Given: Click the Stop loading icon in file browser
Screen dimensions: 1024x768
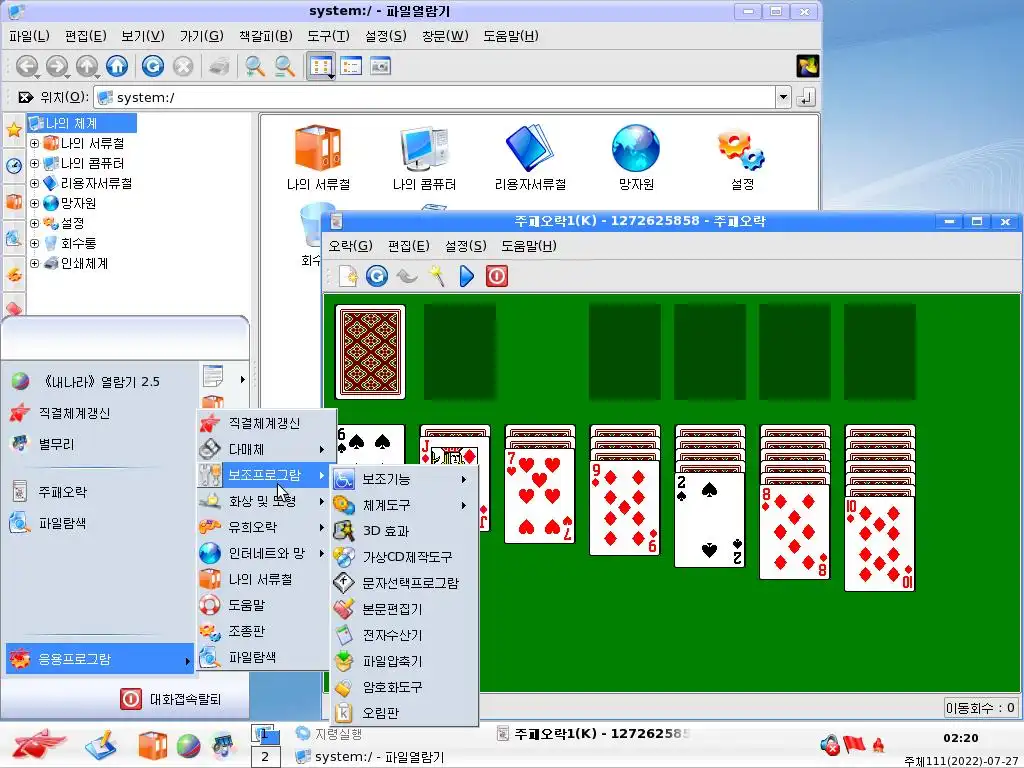Looking at the screenshot, I should coord(184,66).
